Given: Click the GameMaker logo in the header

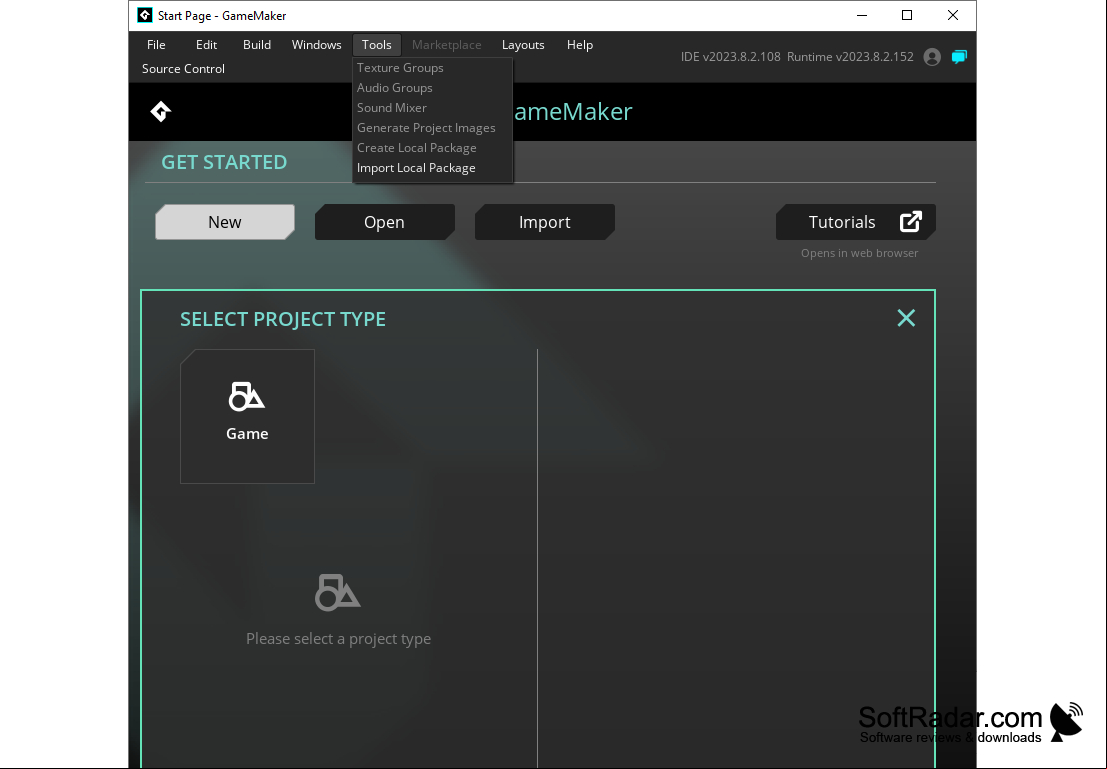Looking at the screenshot, I should [x=161, y=112].
